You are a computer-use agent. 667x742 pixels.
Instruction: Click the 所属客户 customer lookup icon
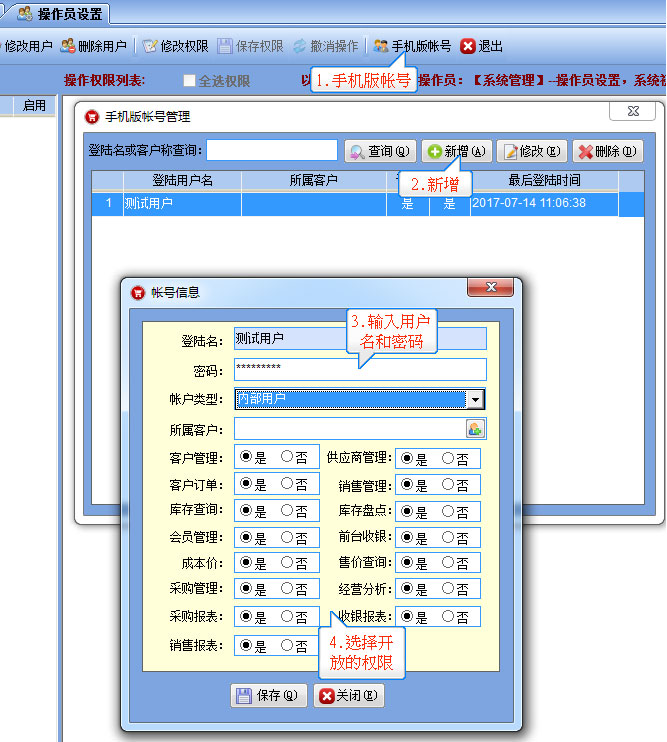(x=474, y=429)
